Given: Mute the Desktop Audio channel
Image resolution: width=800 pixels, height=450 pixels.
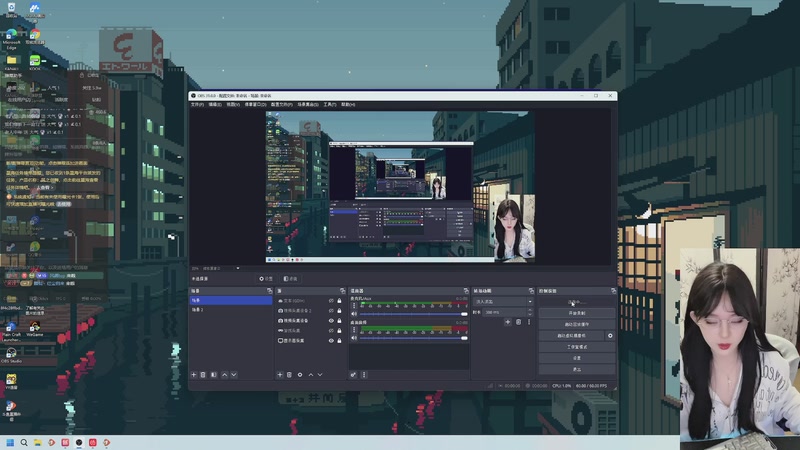Looking at the screenshot, I should coord(354,338).
